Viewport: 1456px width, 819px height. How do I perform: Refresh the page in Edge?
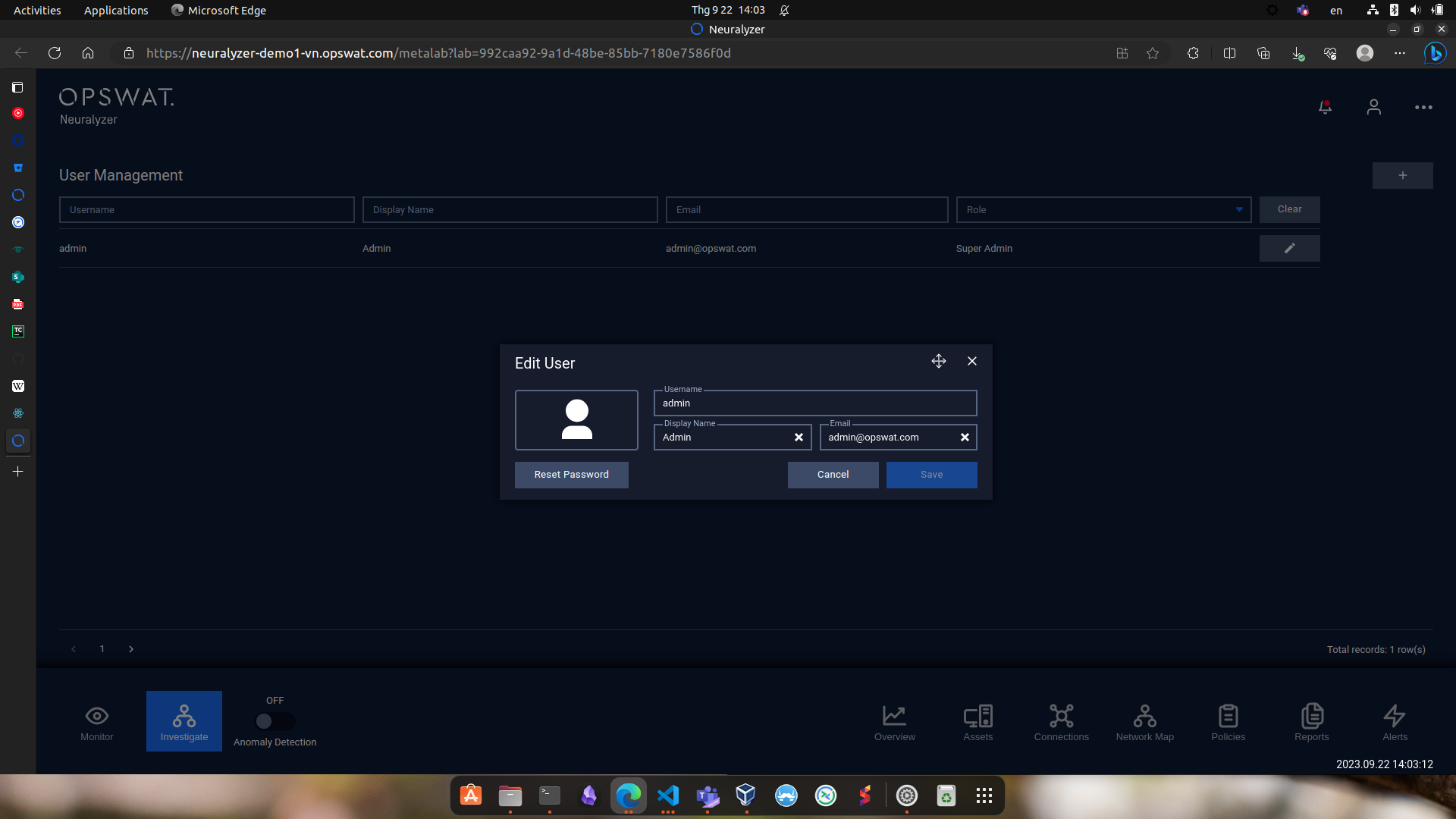pos(55,53)
